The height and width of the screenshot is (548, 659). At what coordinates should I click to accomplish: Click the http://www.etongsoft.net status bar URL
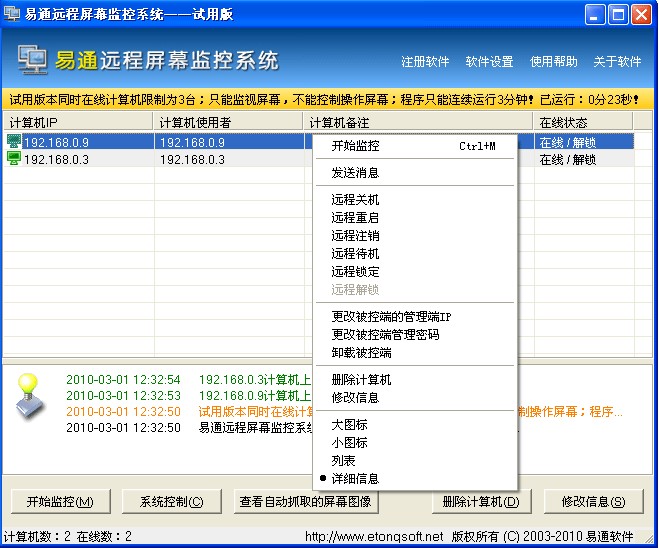point(374,536)
